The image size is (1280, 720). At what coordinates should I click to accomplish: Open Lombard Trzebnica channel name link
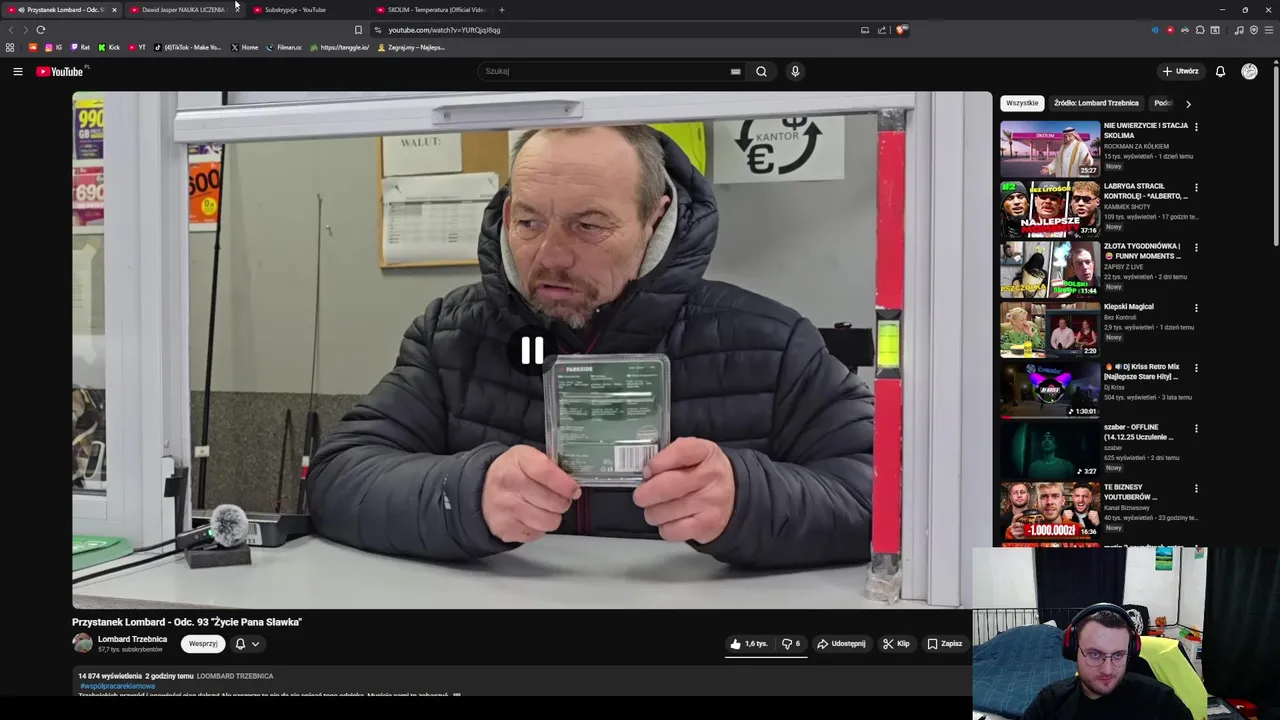pos(132,639)
